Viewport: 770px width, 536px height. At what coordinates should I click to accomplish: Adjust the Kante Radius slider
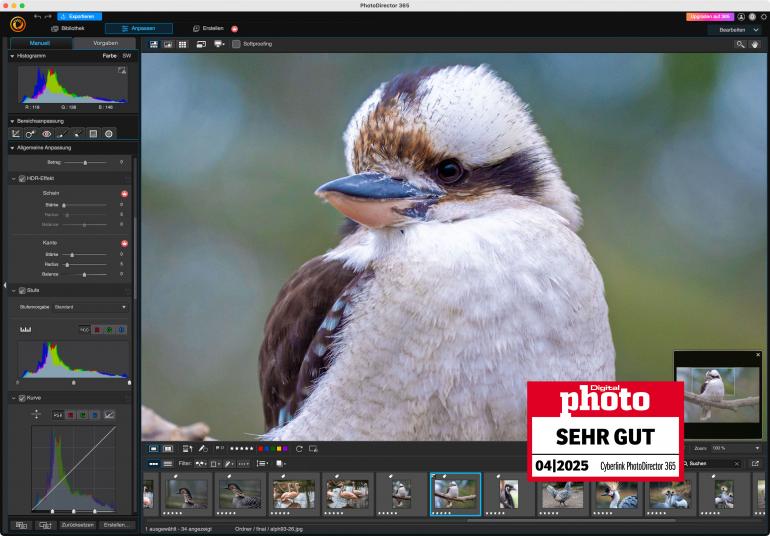(x=85, y=264)
